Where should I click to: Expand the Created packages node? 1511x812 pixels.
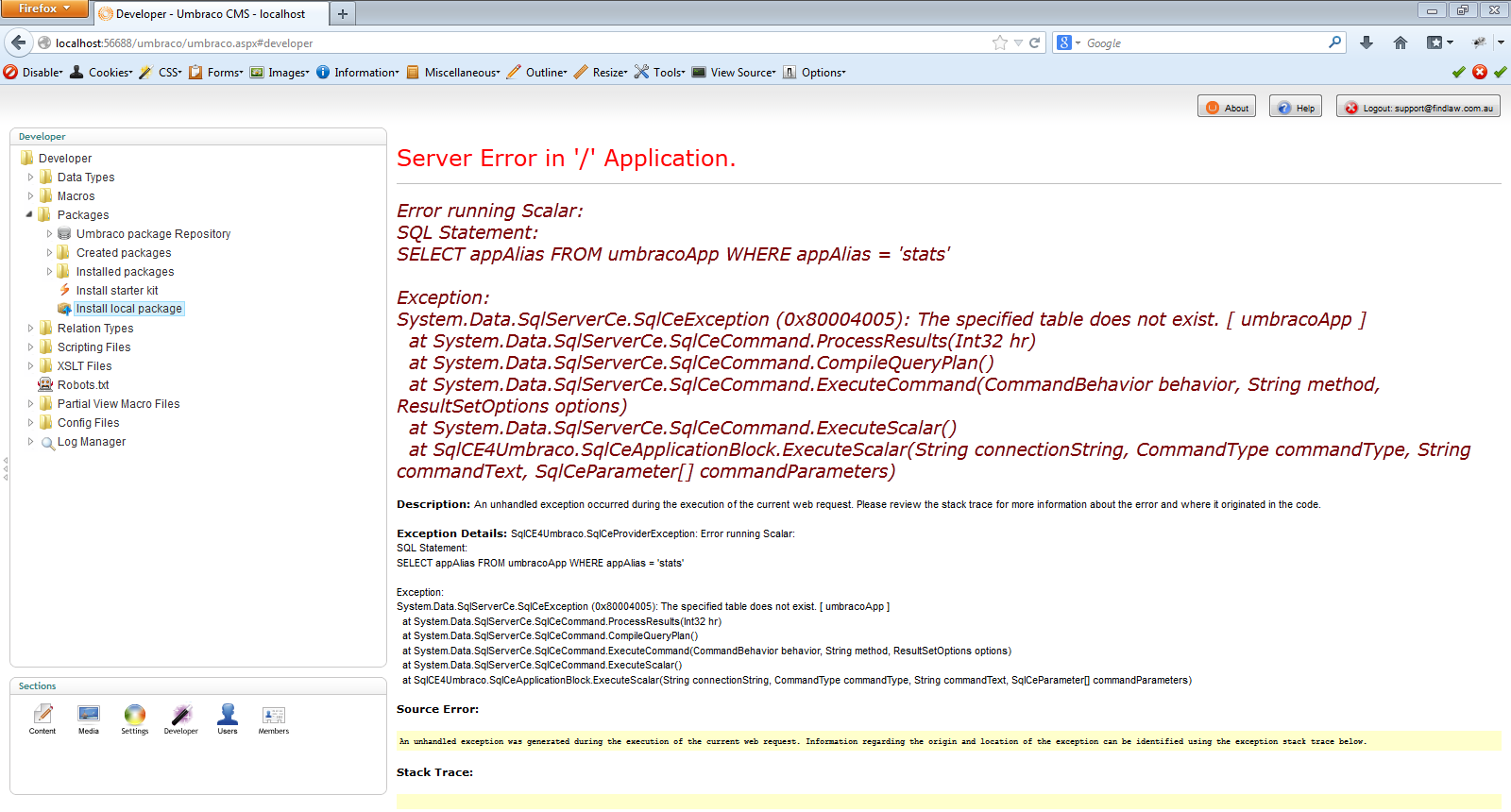coord(49,252)
